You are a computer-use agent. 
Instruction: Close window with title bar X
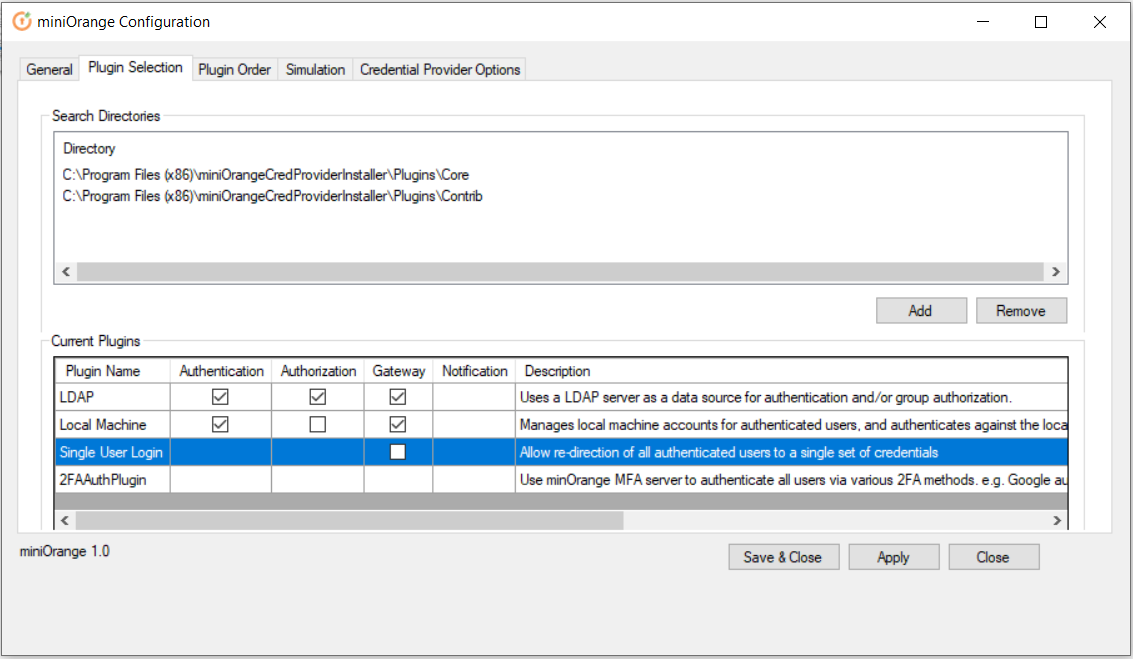(x=1100, y=22)
